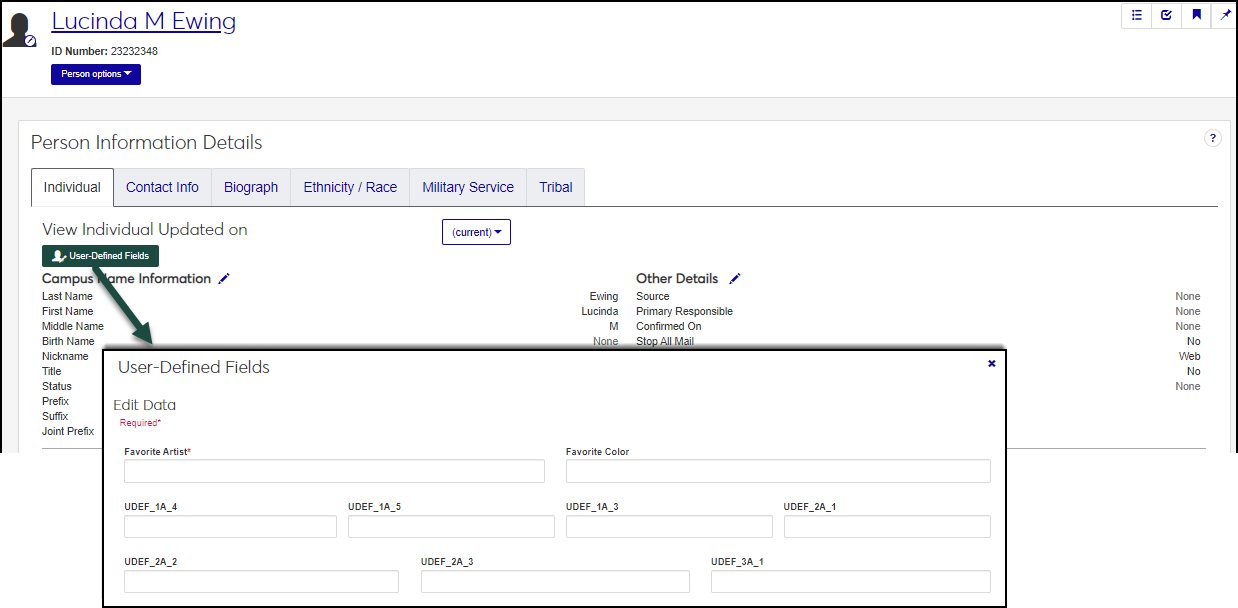Click the UDEF_3A_1 text field
This screenshot has width=1238, height=608.
(x=850, y=582)
